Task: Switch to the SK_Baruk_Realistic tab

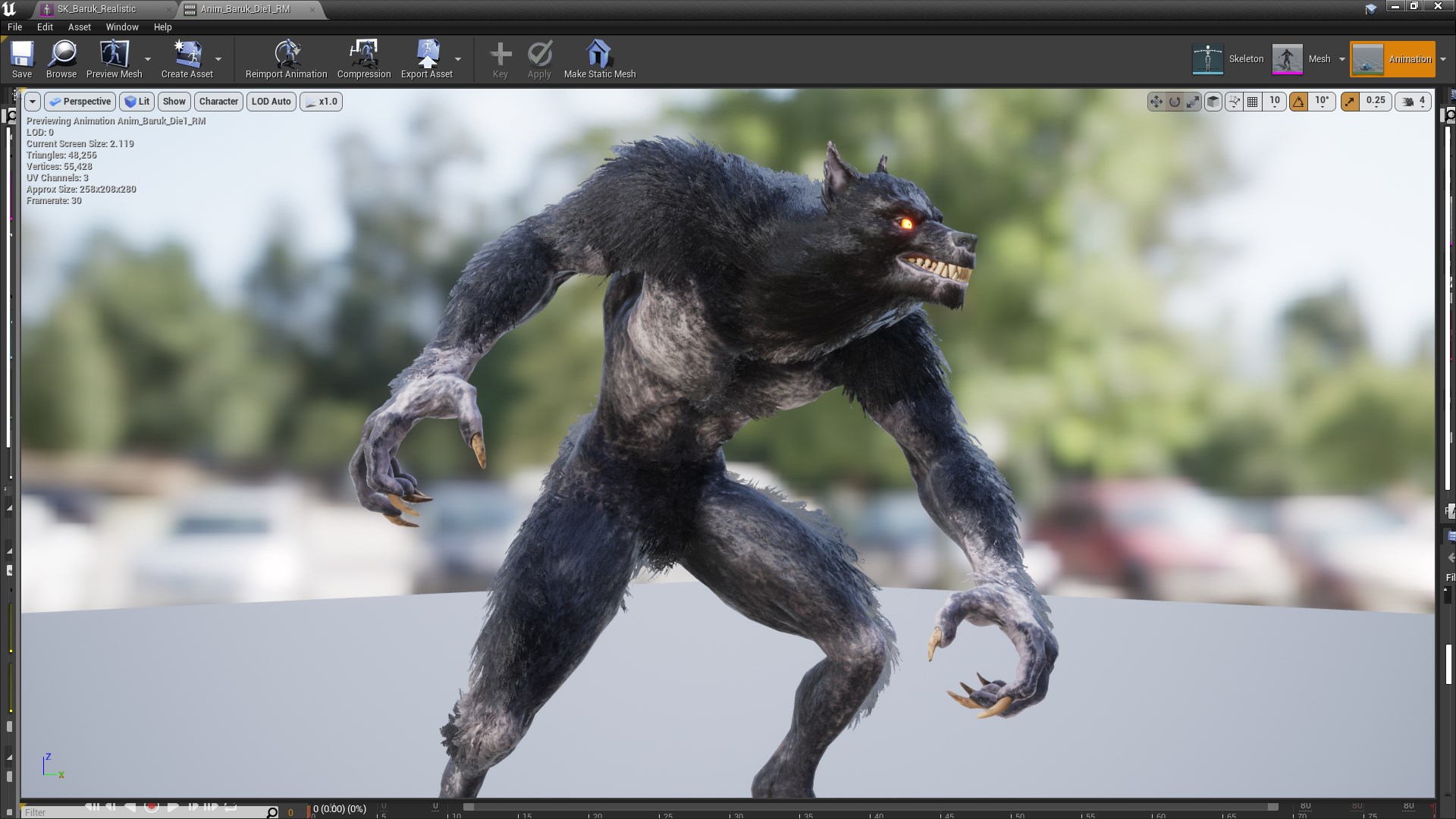Action: pos(99,9)
